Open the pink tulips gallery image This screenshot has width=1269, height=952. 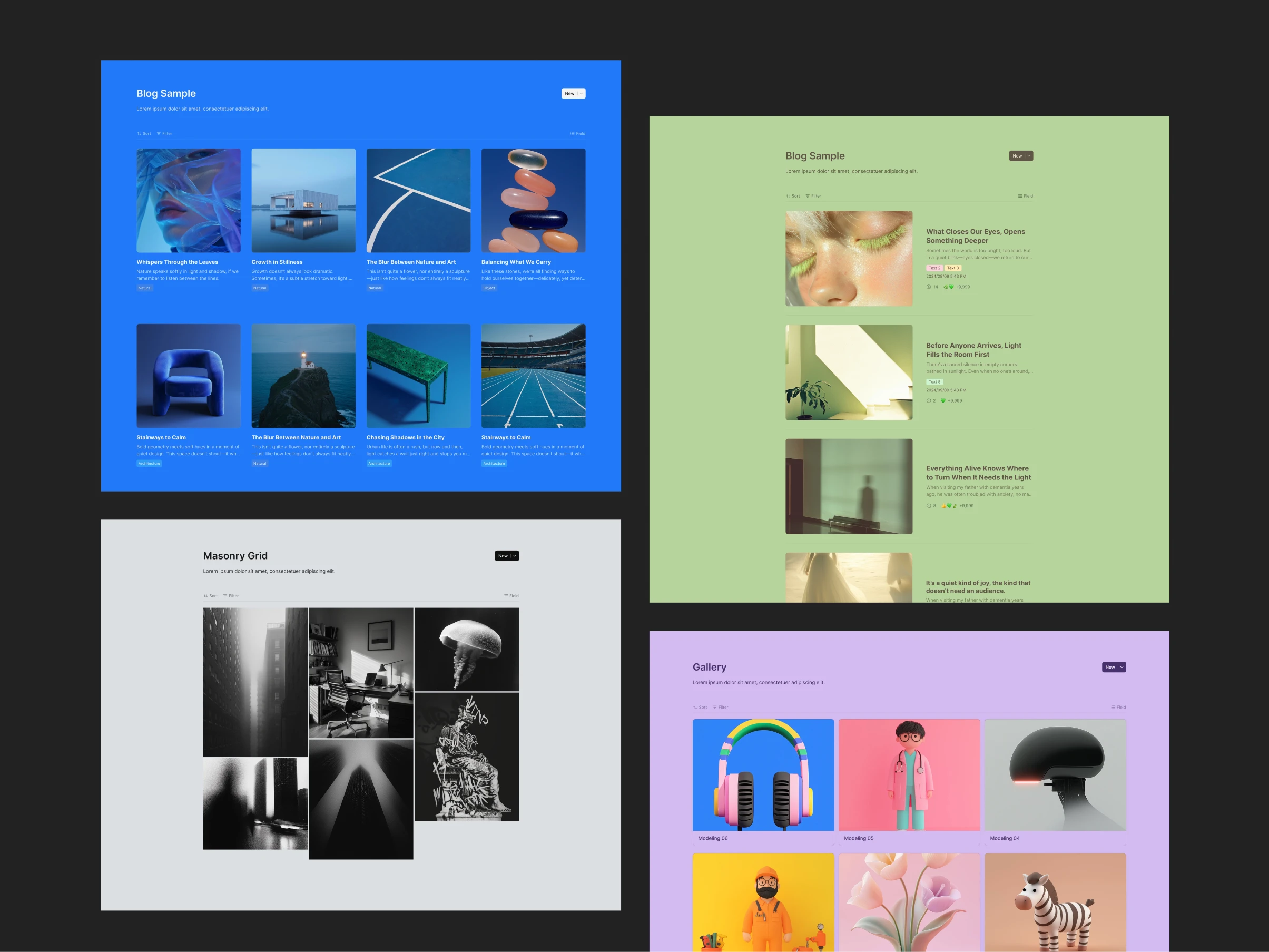coord(909,902)
